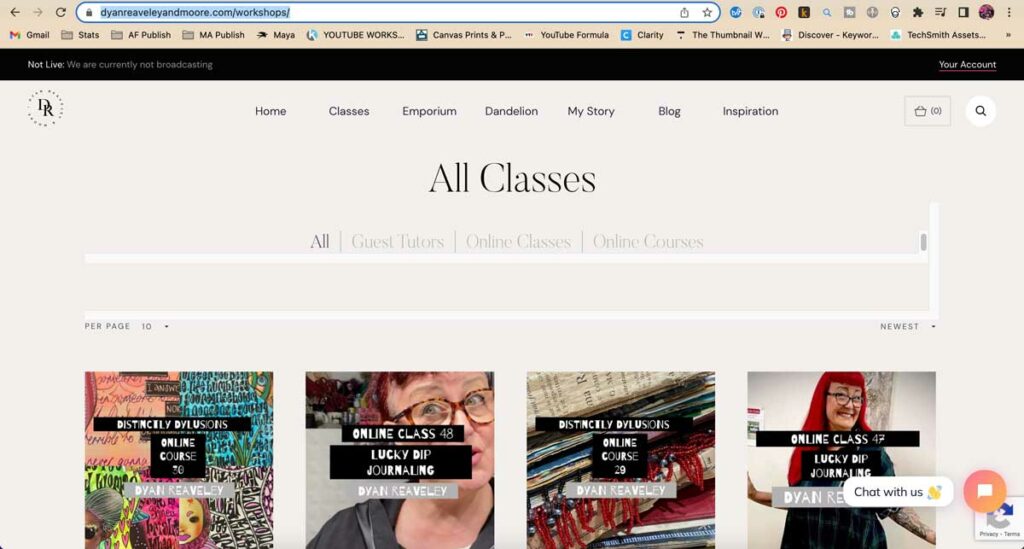Screen dimensions: 1024x549
Task: Open the Your Account link
Action: click(x=967, y=65)
